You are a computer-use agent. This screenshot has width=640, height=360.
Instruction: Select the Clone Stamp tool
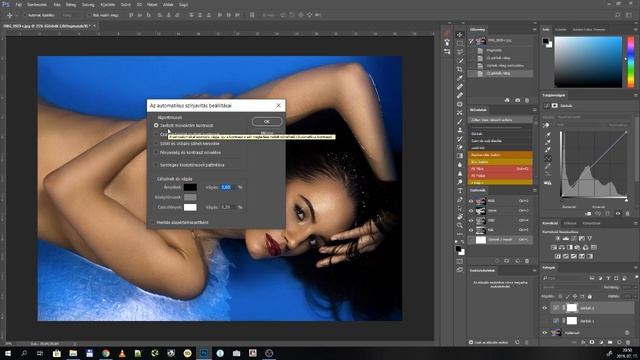(460, 130)
